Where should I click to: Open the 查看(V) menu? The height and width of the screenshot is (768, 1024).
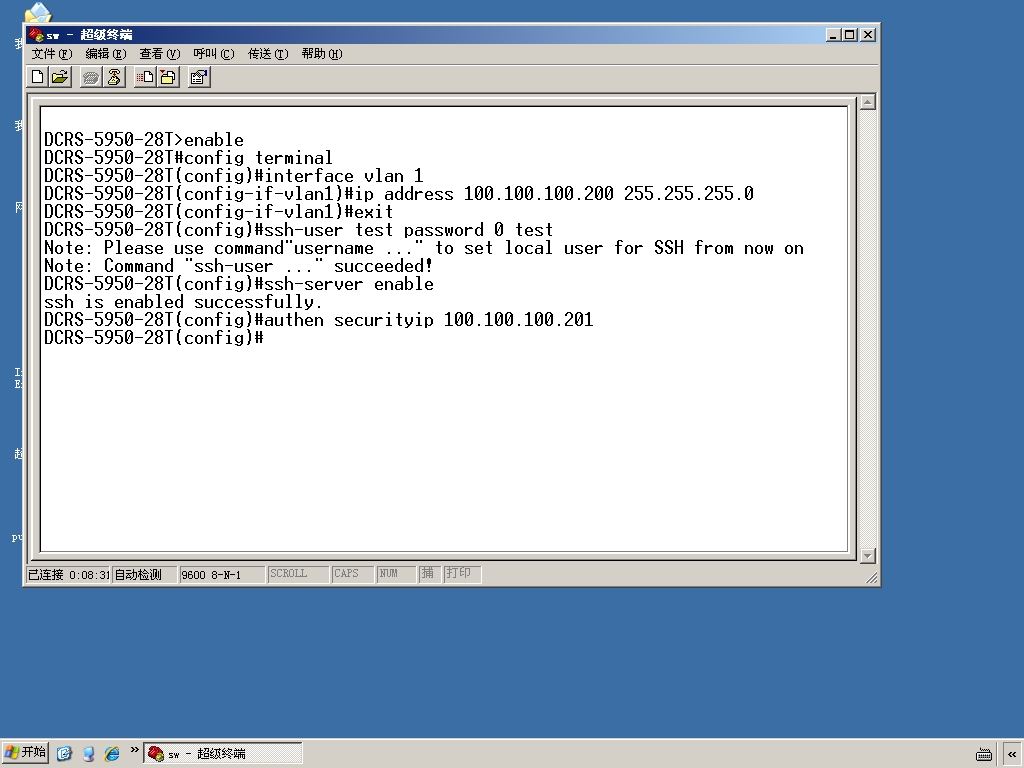click(160, 54)
